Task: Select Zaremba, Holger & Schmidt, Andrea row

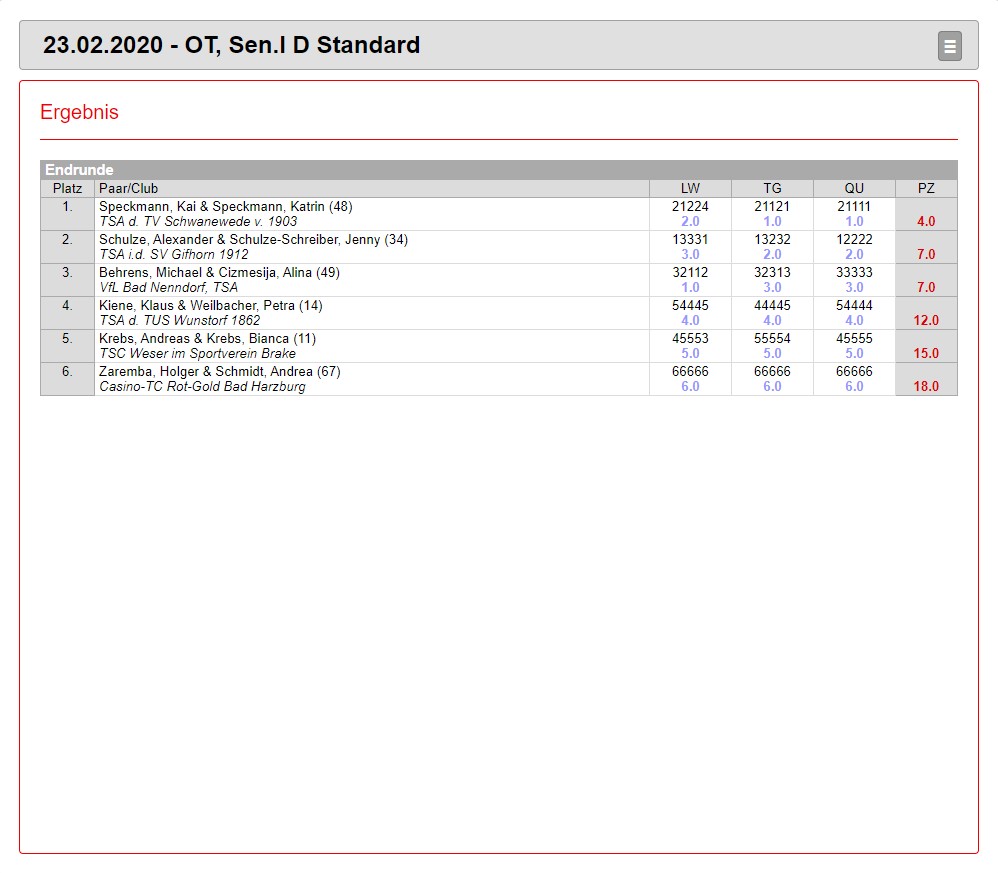Action: [x=219, y=372]
